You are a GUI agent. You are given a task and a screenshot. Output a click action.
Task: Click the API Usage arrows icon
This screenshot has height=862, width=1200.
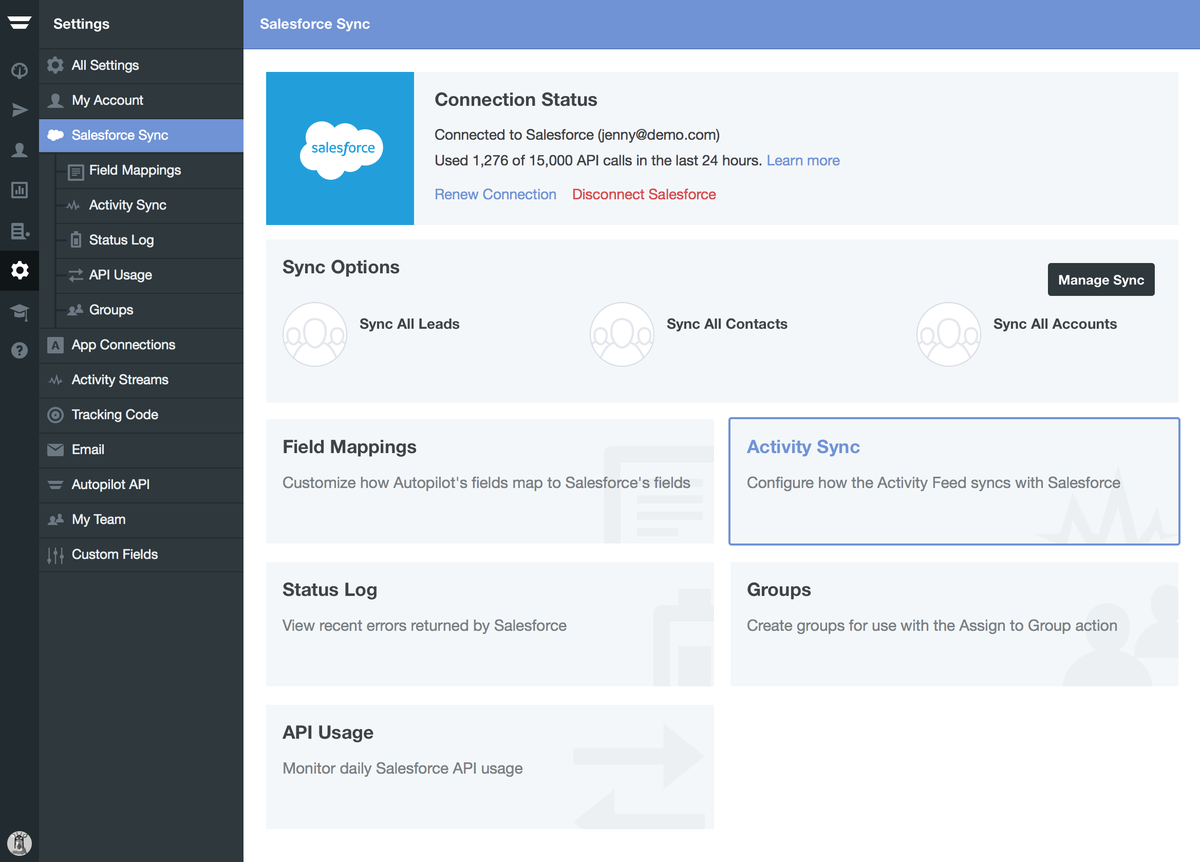click(x=75, y=275)
